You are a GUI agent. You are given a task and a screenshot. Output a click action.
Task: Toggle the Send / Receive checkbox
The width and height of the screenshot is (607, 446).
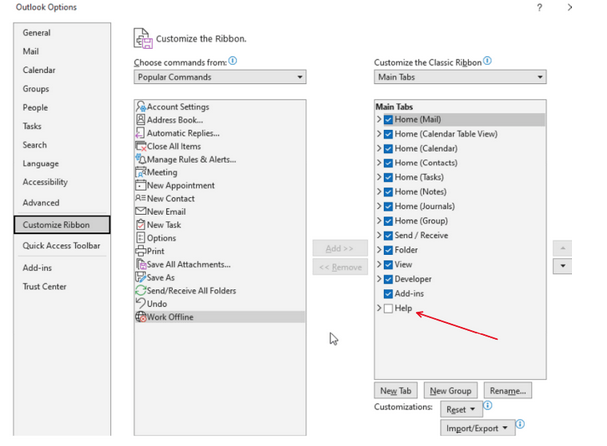pyautogui.click(x=388, y=236)
